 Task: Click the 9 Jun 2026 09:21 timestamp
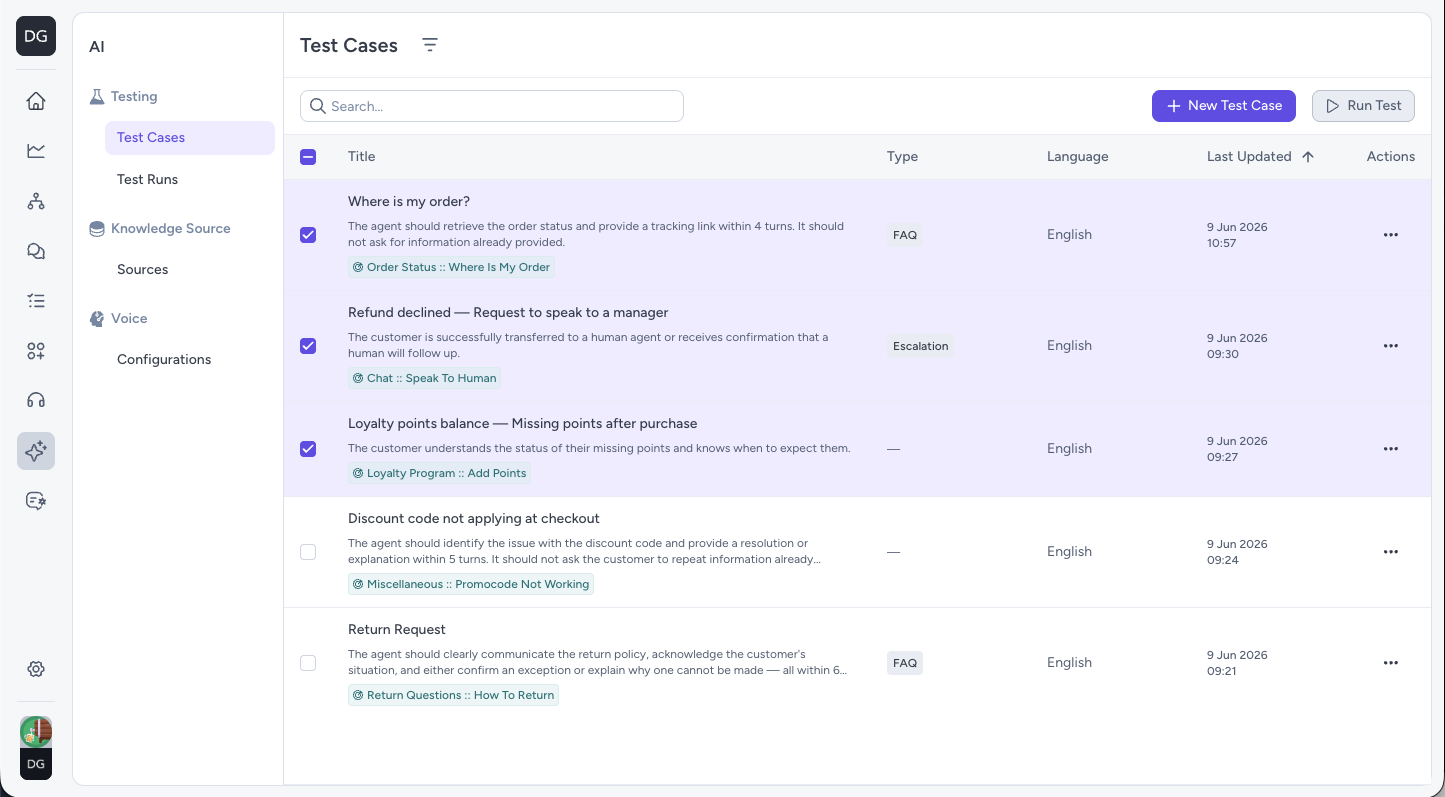[x=1237, y=663]
